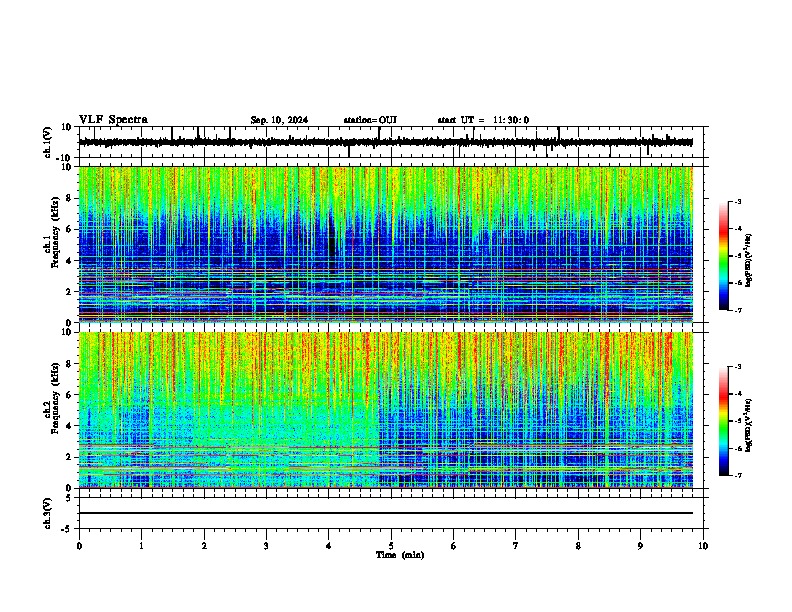The image size is (792, 612).
Task: Click the "-10" tick on ch.1(V) axis
Action: tap(65, 158)
